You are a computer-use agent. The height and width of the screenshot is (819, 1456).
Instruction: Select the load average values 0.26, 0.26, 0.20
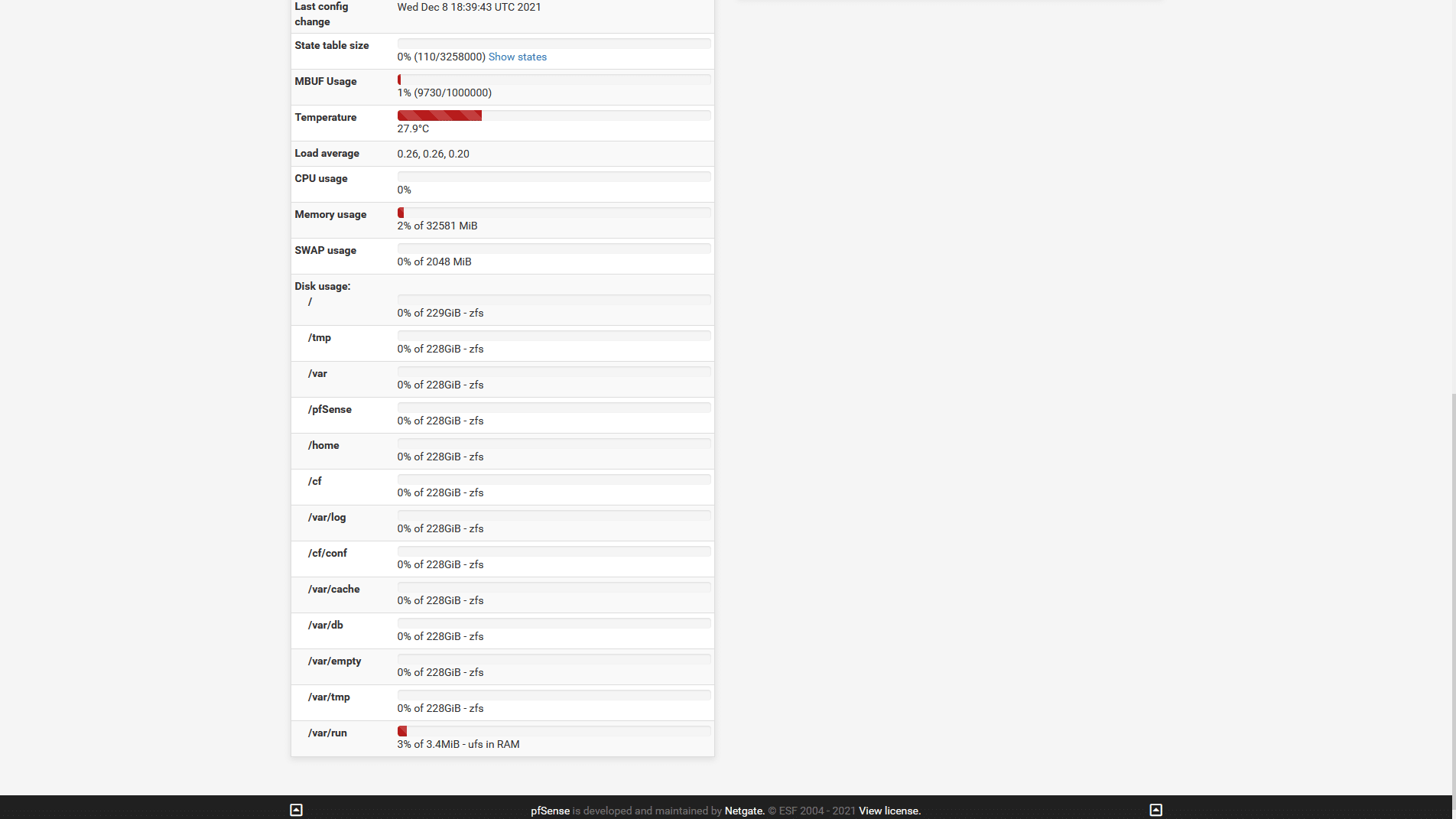(x=434, y=154)
